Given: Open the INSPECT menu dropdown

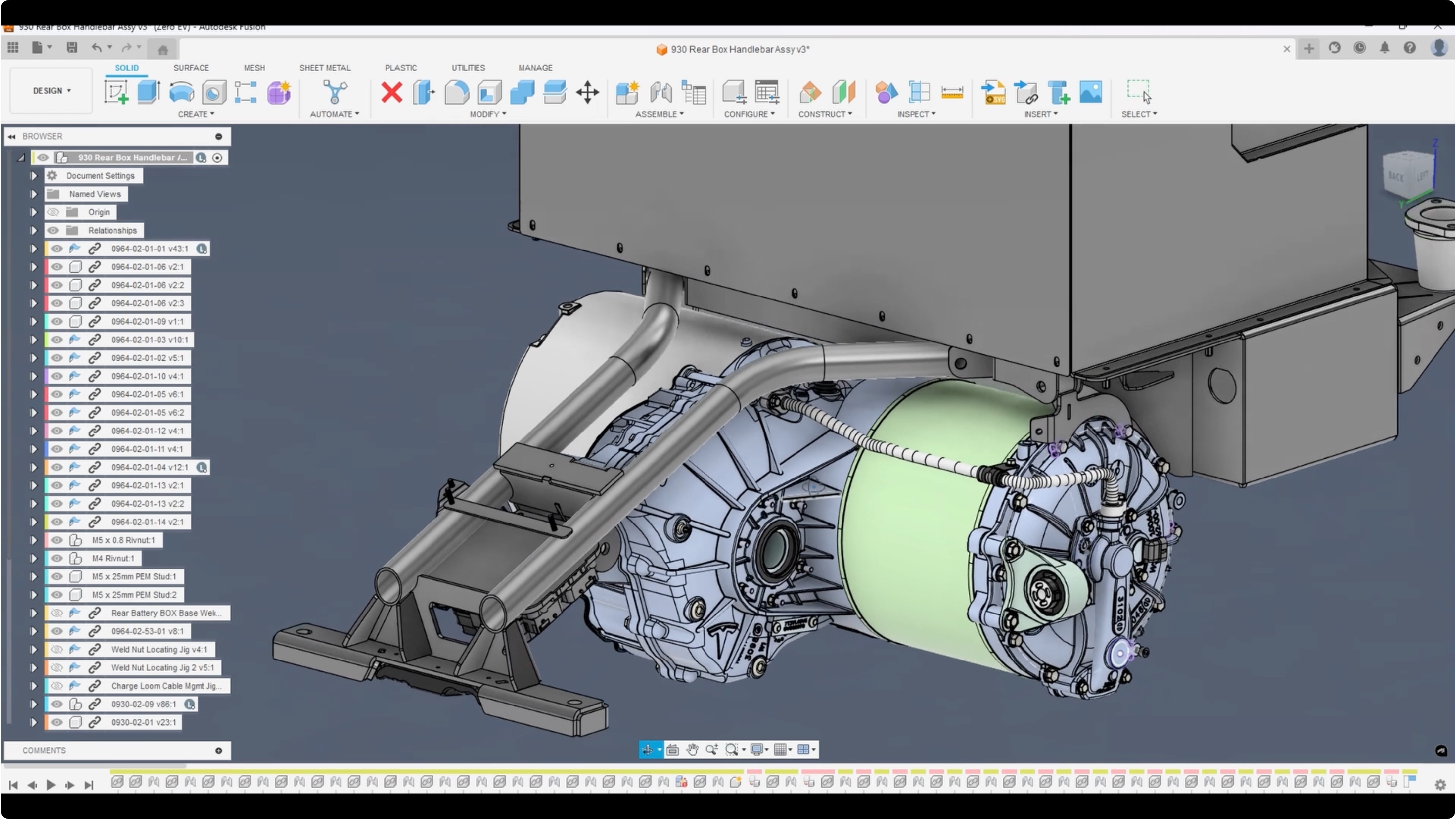Looking at the screenshot, I should [916, 114].
